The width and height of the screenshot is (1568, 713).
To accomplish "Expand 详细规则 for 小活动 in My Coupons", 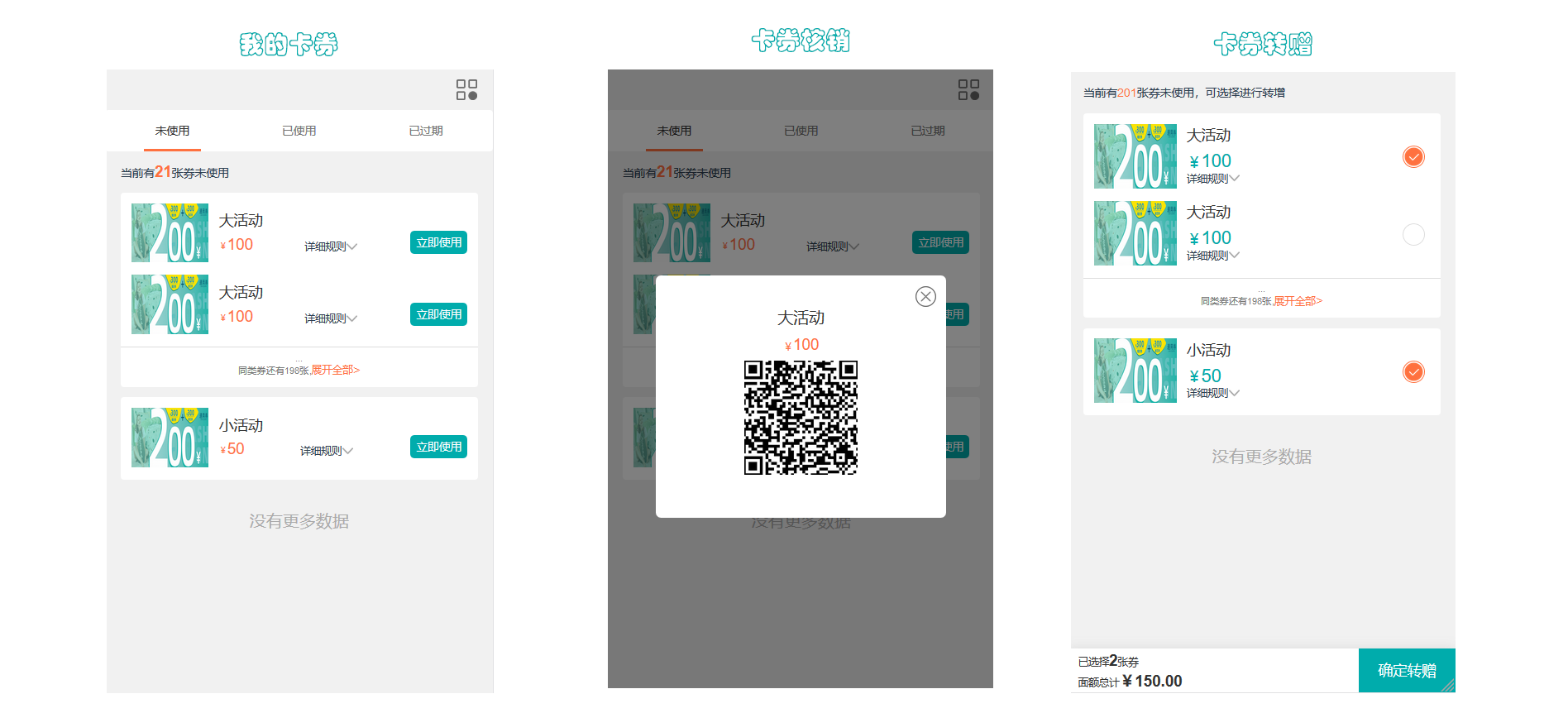I will pos(326,451).
